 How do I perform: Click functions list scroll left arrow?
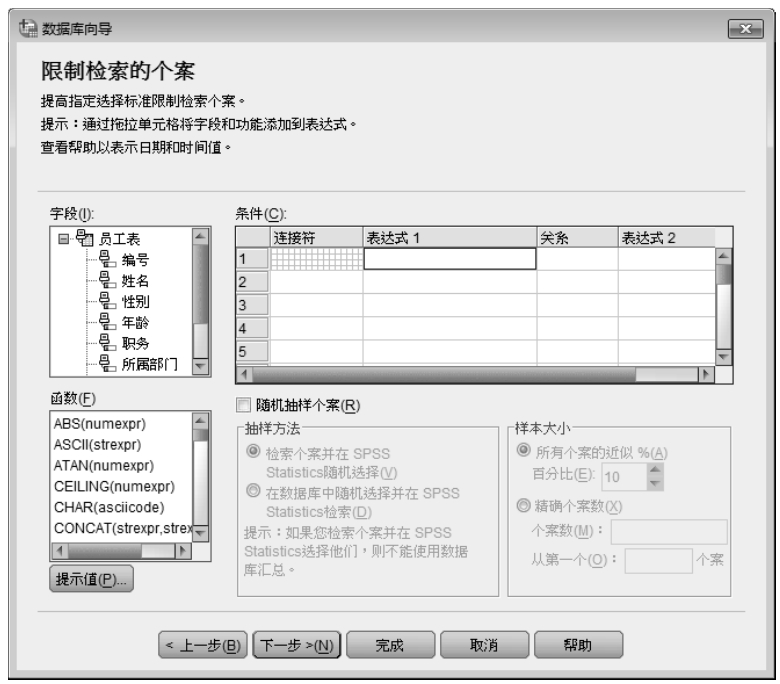(x=60, y=551)
